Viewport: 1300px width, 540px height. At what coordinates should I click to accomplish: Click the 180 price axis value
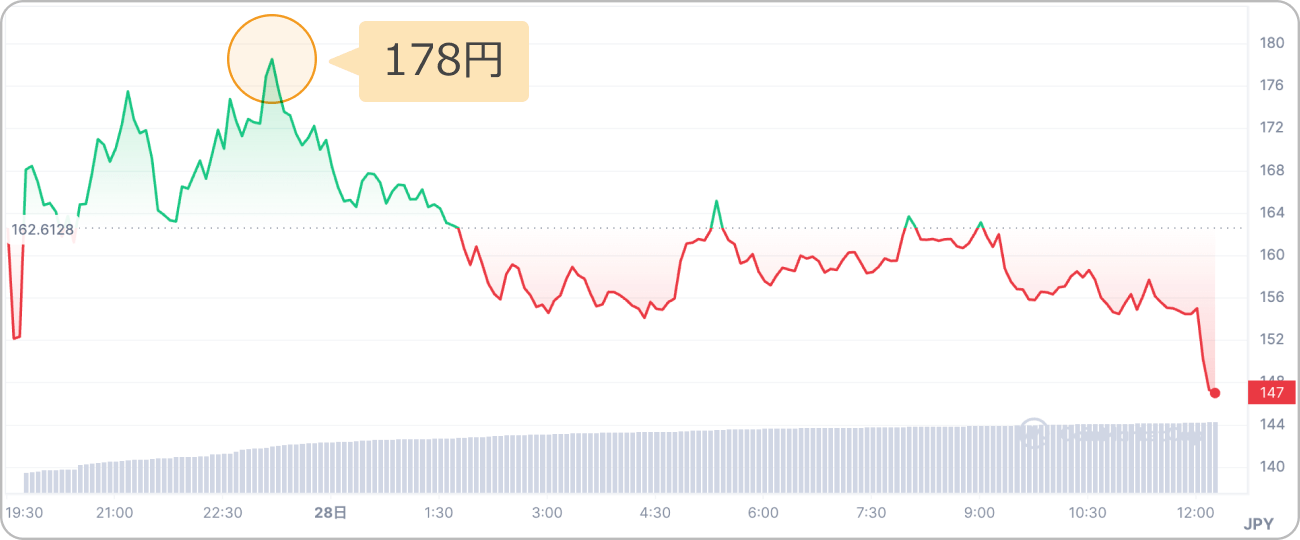click(1273, 43)
